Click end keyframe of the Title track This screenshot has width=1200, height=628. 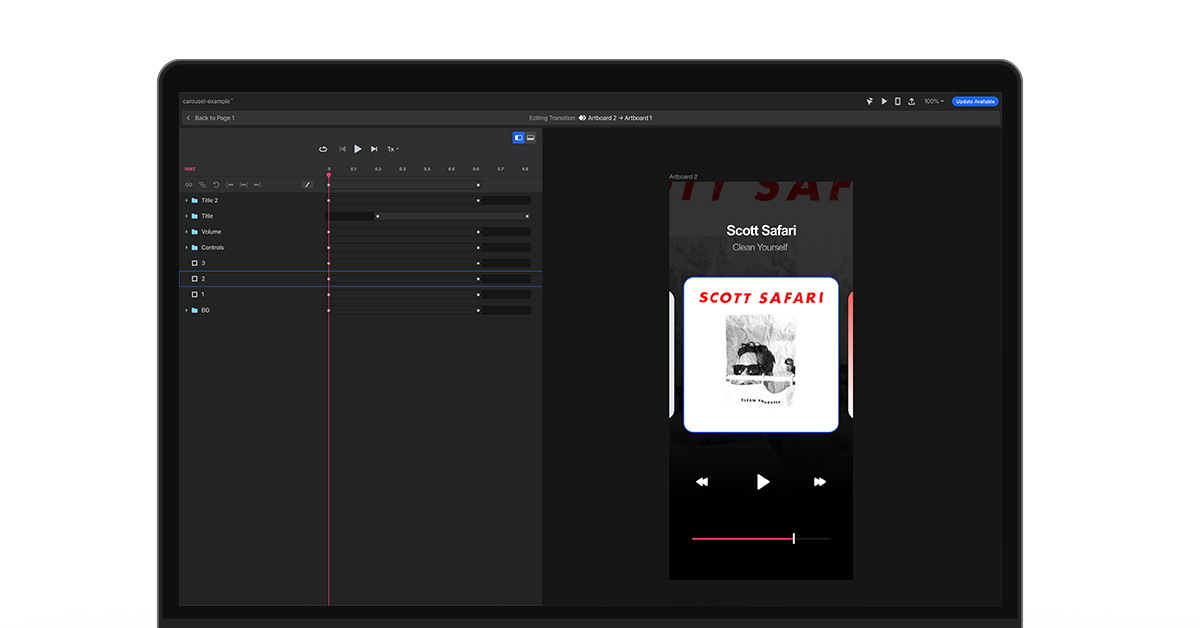(x=527, y=216)
